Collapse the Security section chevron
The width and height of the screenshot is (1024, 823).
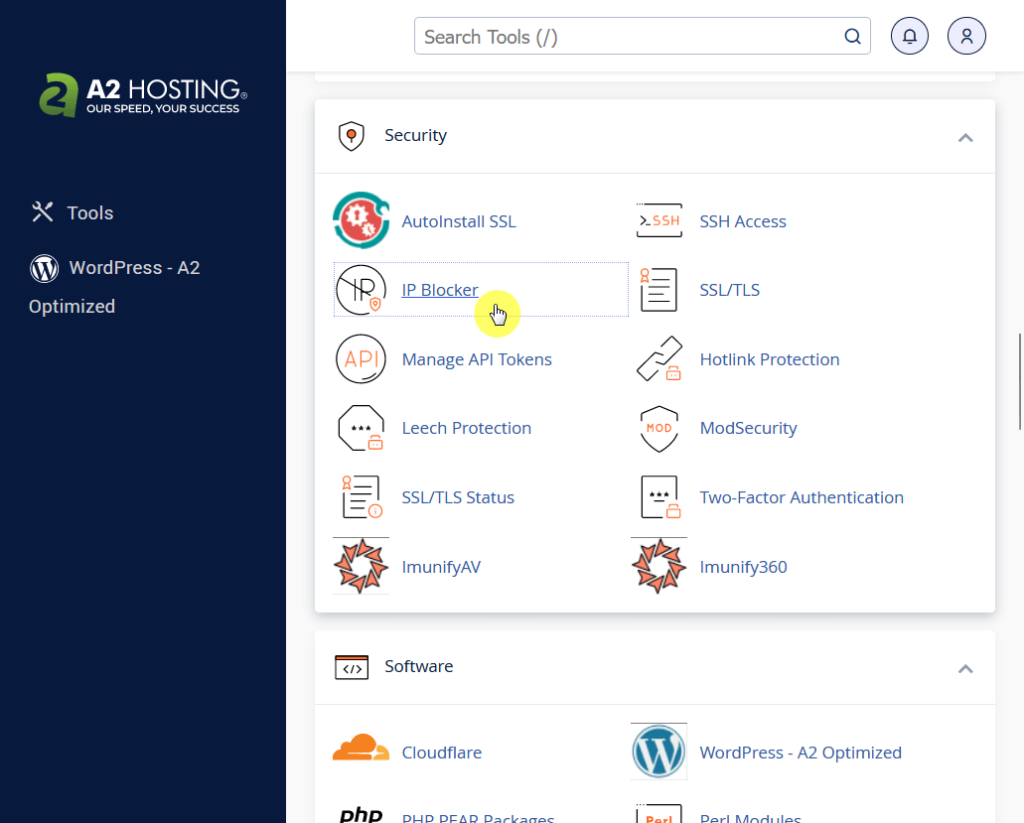965,138
